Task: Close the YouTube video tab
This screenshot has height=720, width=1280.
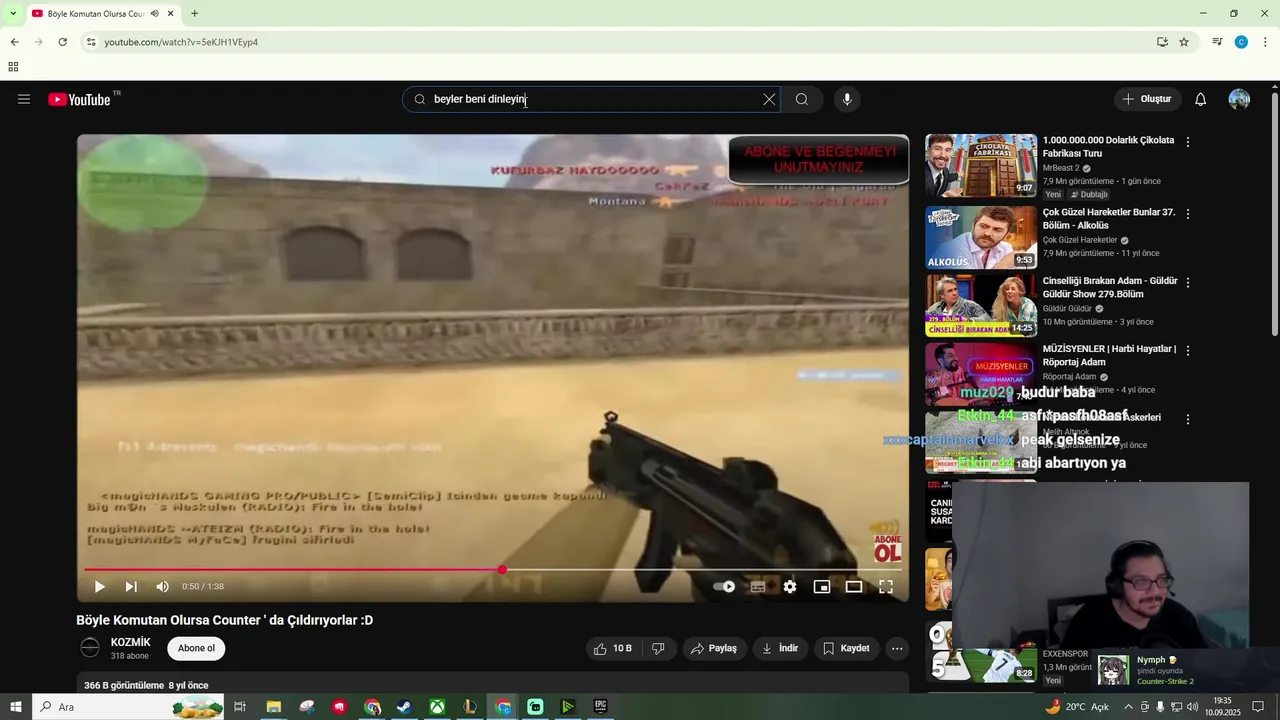Action: pyautogui.click(x=171, y=14)
